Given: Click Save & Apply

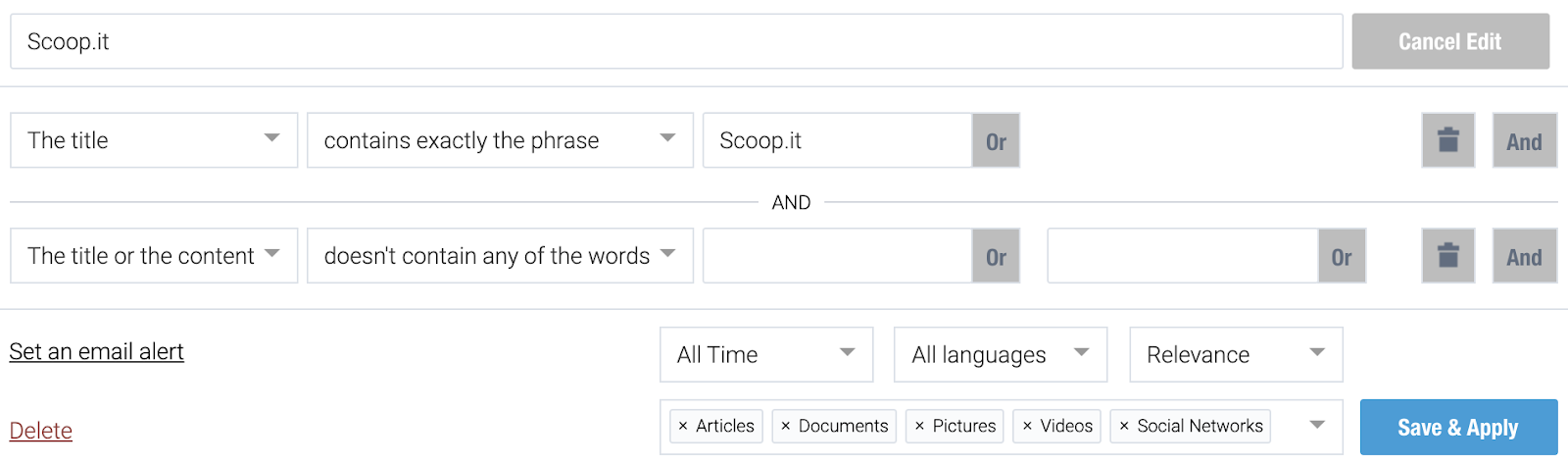Looking at the screenshot, I should coord(1458,427).
